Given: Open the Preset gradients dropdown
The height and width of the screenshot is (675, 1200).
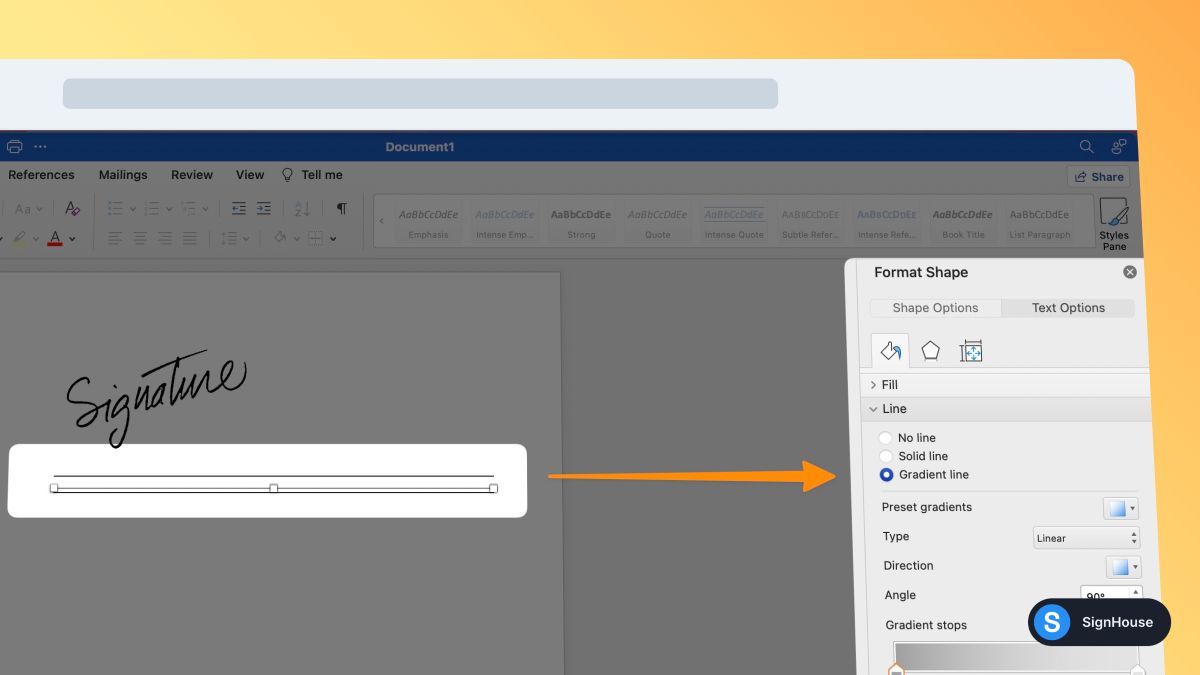Looking at the screenshot, I should point(1120,507).
